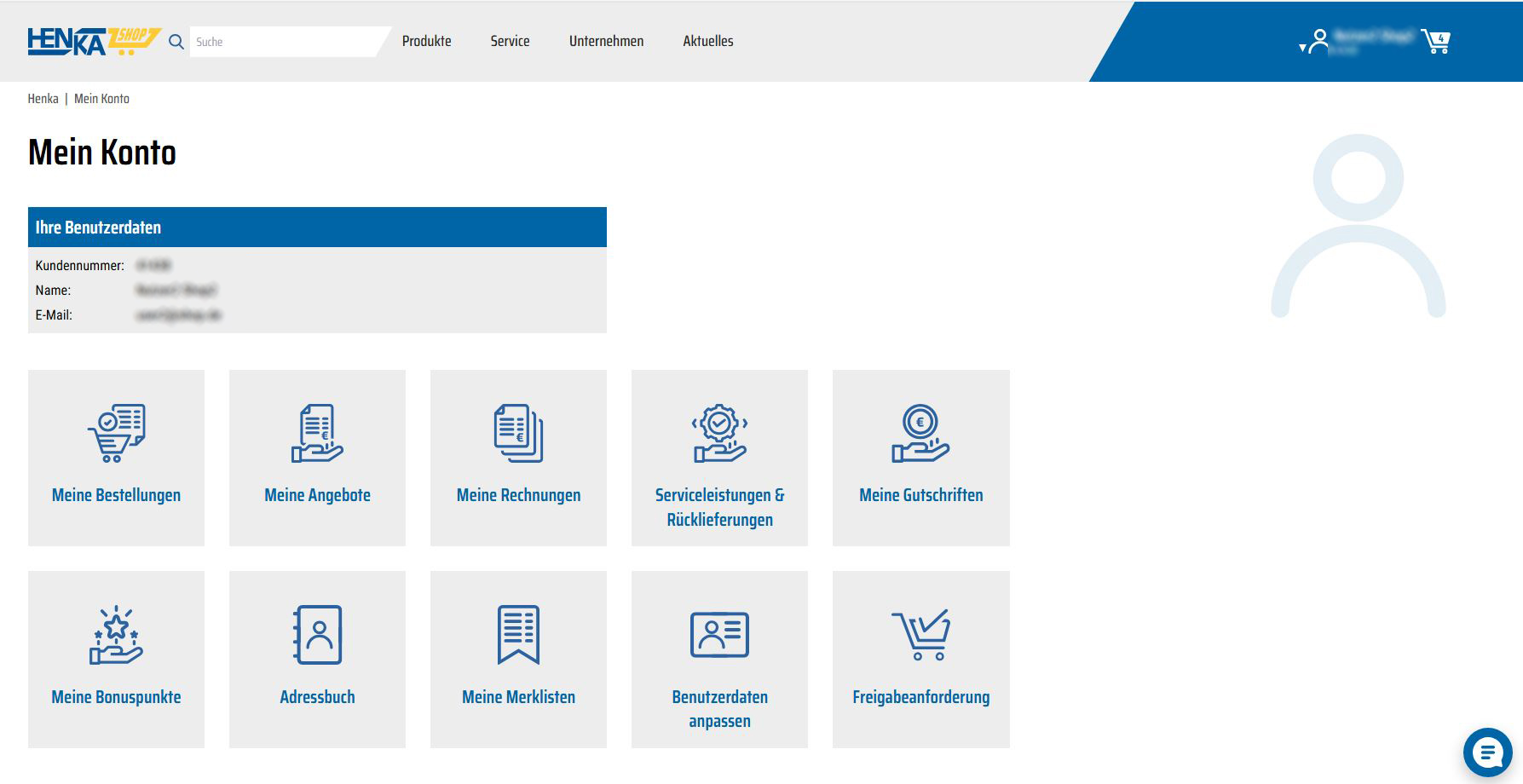
Task: Open Benutzerdaten anpassen text link
Action: pos(719,708)
